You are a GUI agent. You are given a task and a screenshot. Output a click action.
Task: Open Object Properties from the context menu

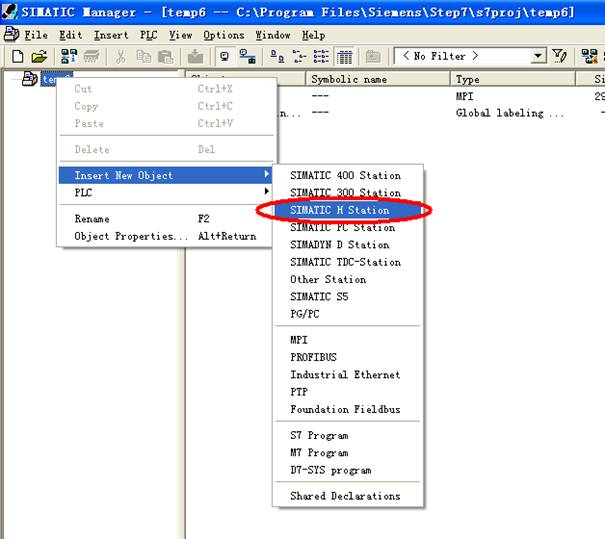130,237
